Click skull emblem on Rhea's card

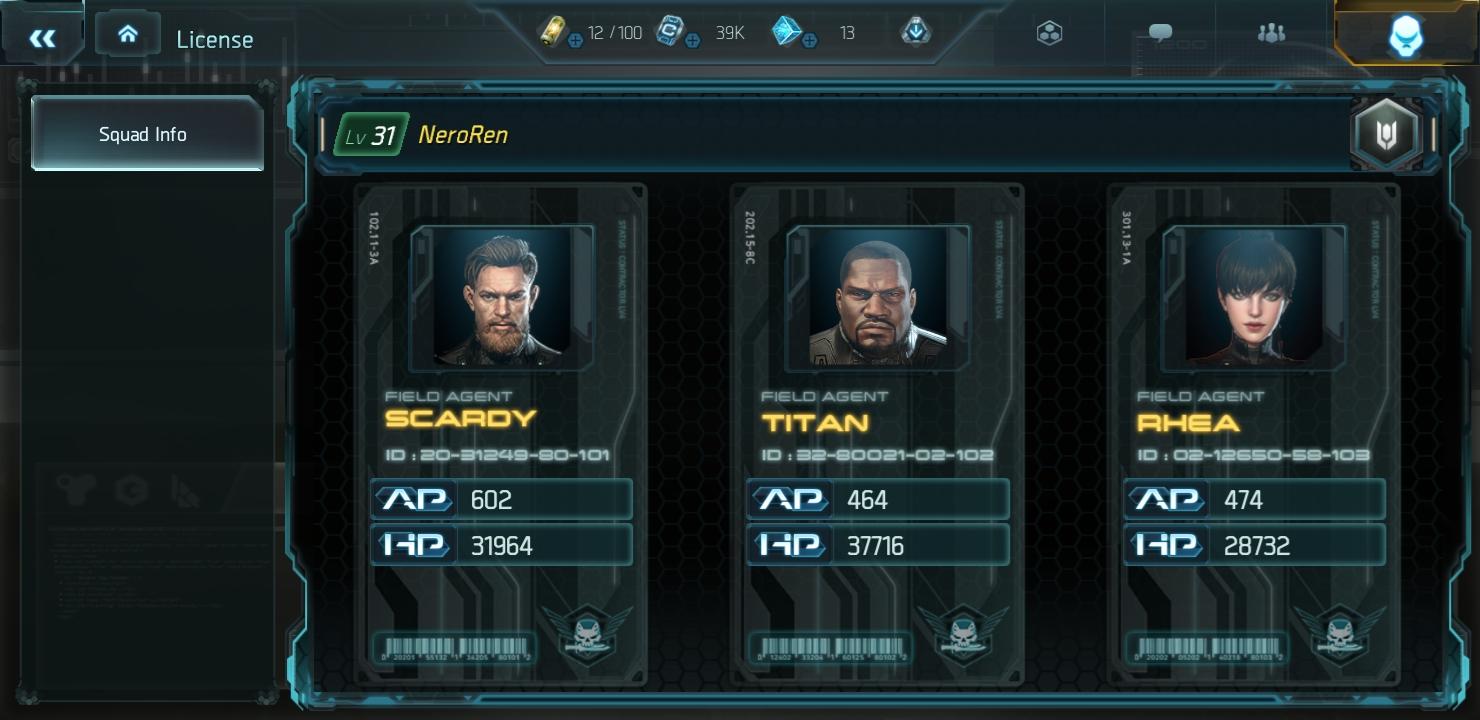[x=1338, y=634]
